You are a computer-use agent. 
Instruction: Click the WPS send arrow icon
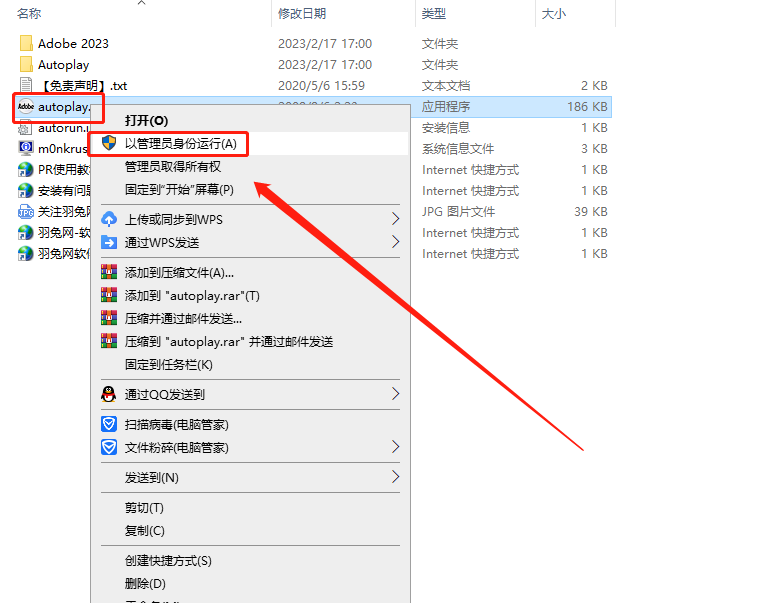click(109, 242)
